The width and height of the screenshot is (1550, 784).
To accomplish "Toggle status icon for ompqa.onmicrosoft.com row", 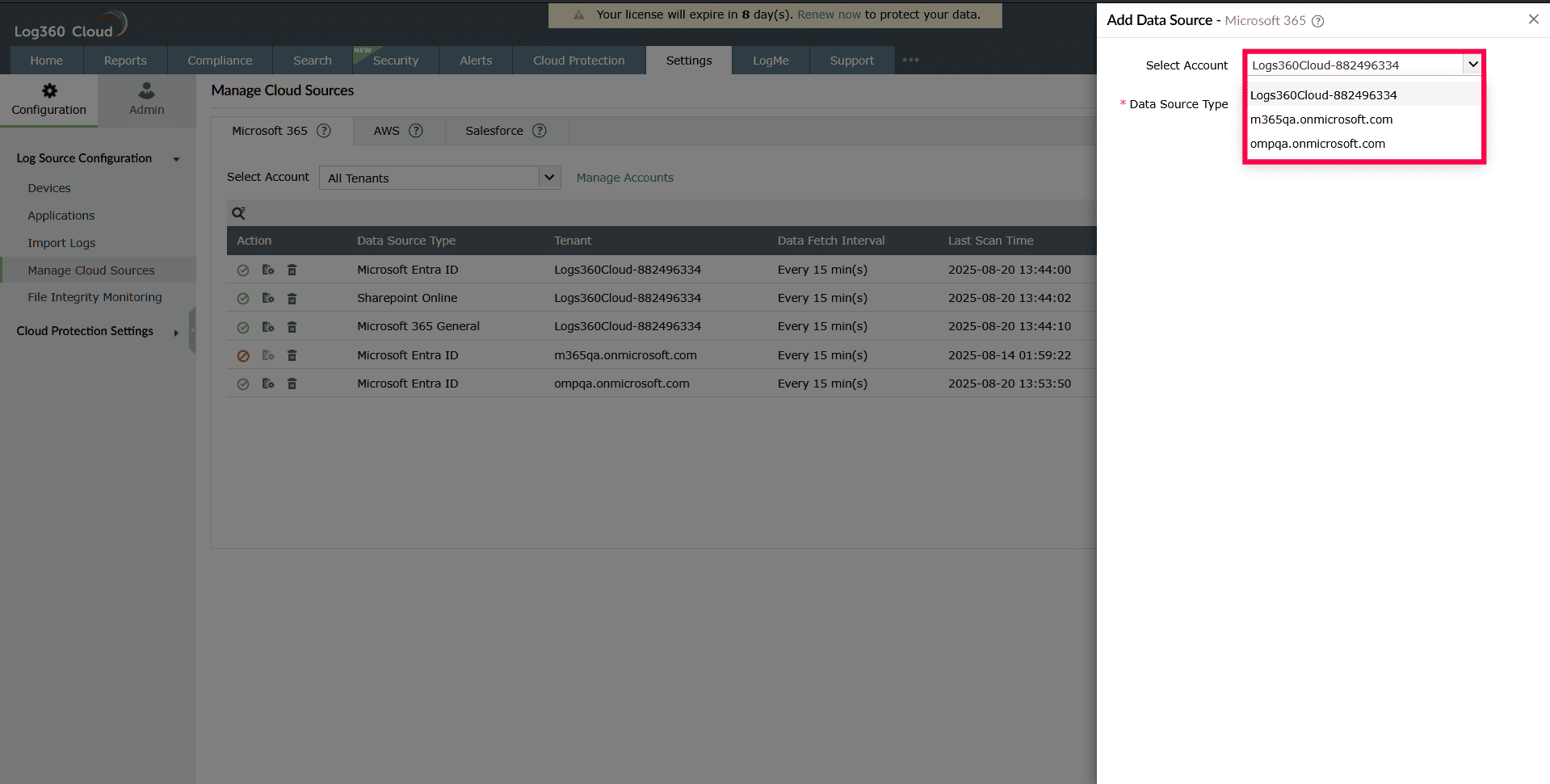I will [x=243, y=384].
